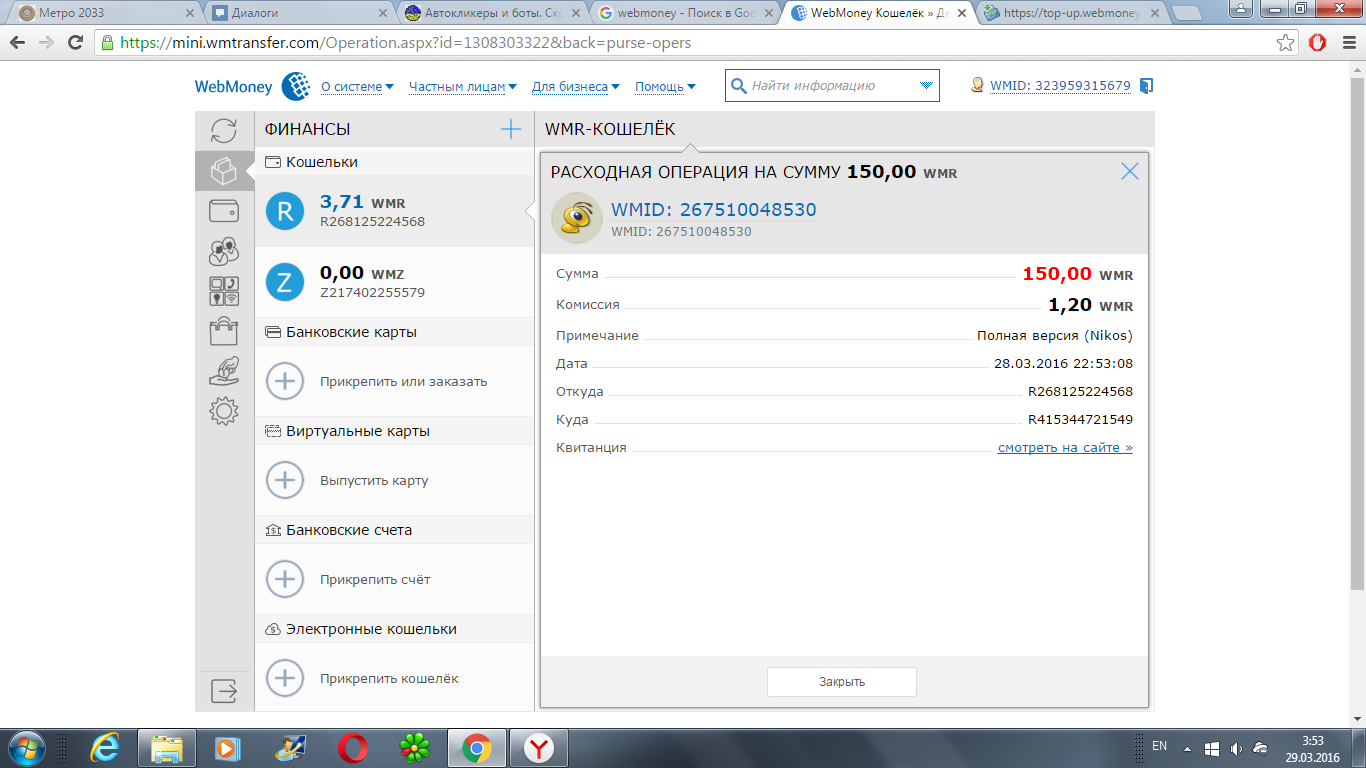Image resolution: width=1366 pixels, height=768 pixels.
Task: Click the browser address bar URL
Action: pos(406,43)
